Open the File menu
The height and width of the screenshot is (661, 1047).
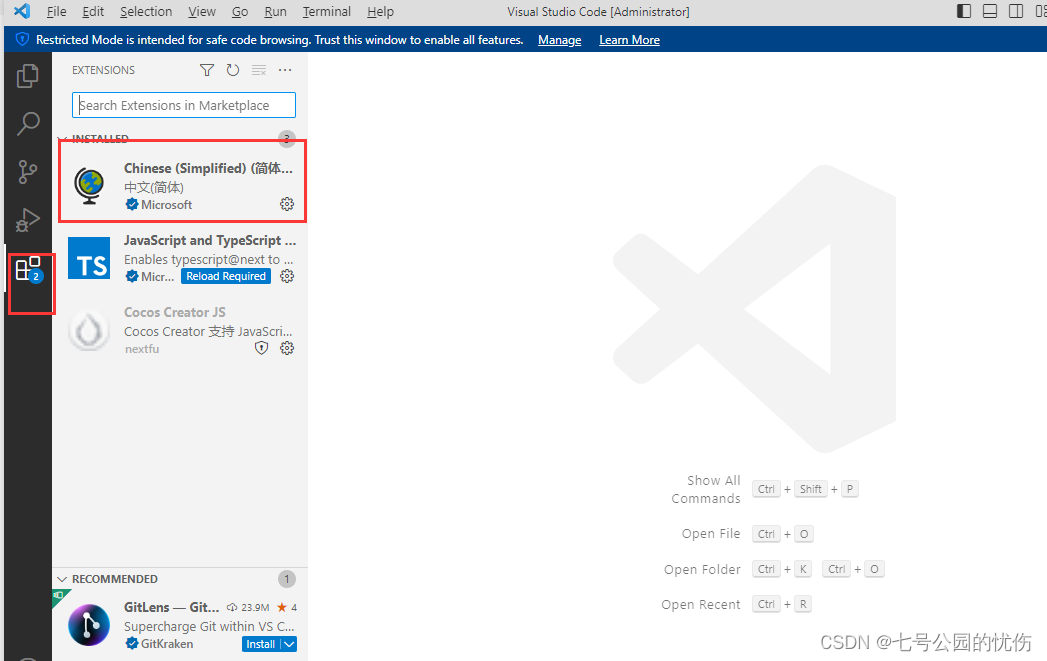(x=56, y=11)
